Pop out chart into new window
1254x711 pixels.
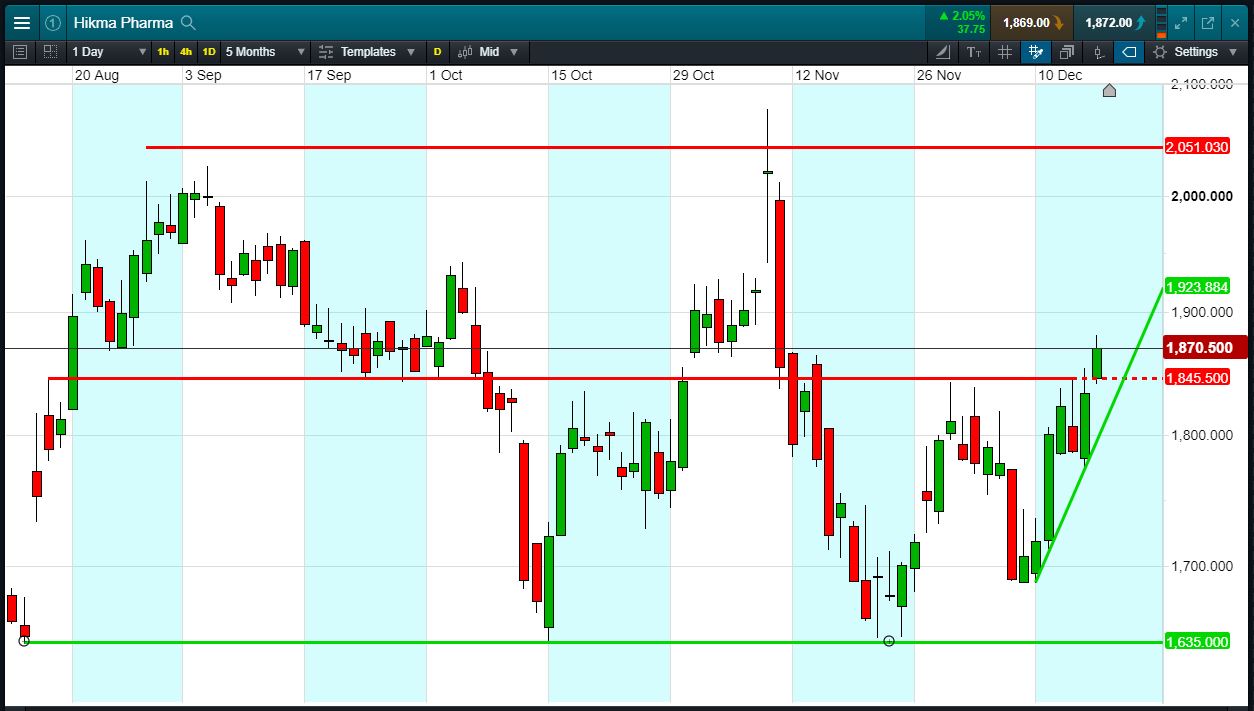click(x=1208, y=22)
